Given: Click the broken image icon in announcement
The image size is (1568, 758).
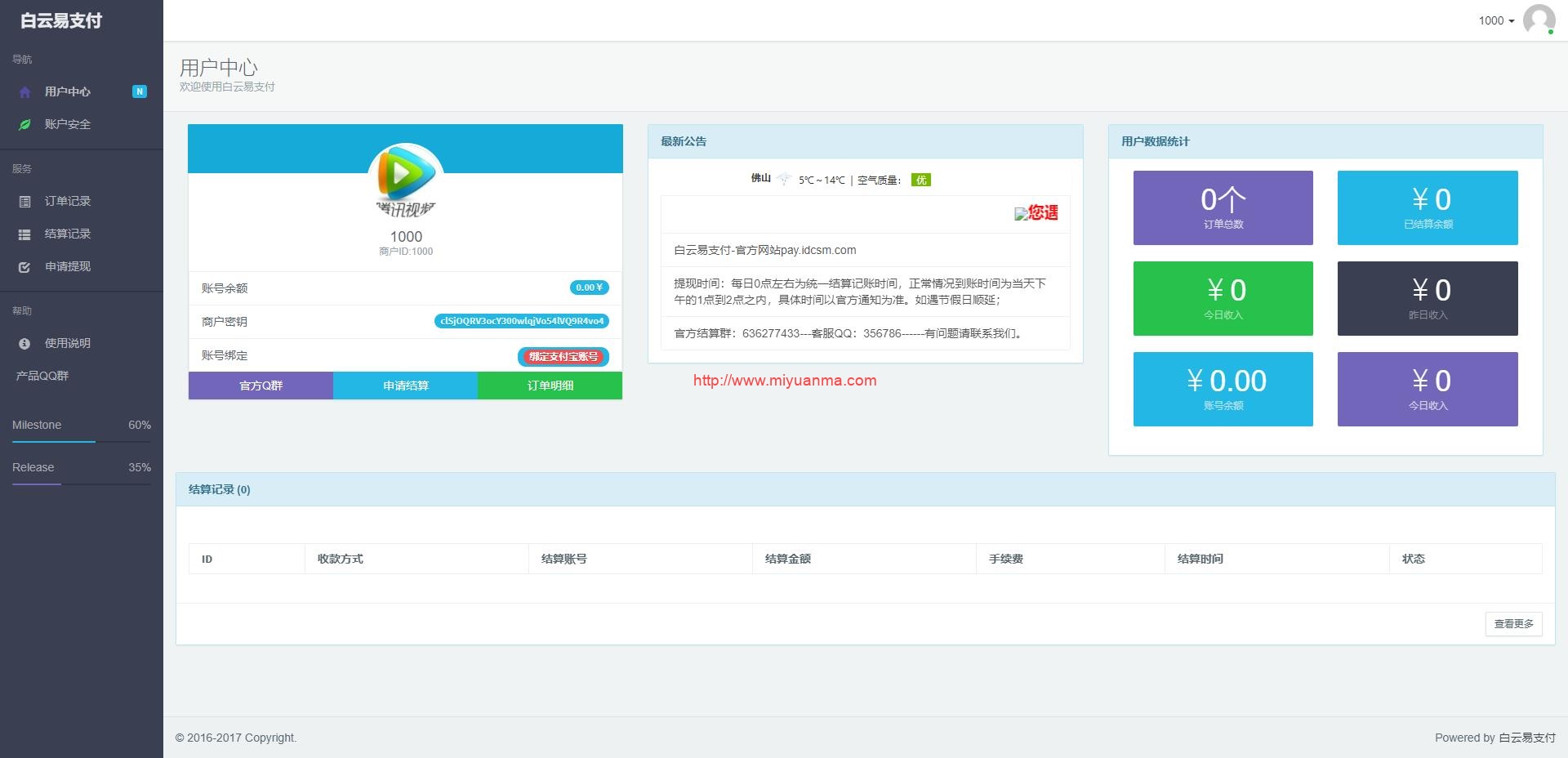Looking at the screenshot, I should (1020, 214).
